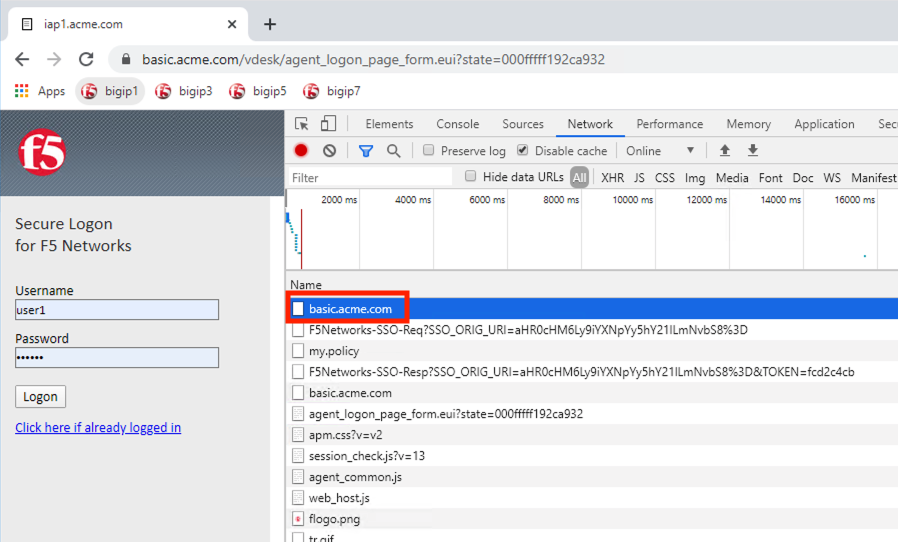Select the session_check.js?v=13 request
Screen dimensions: 898x542
click(592, 456)
